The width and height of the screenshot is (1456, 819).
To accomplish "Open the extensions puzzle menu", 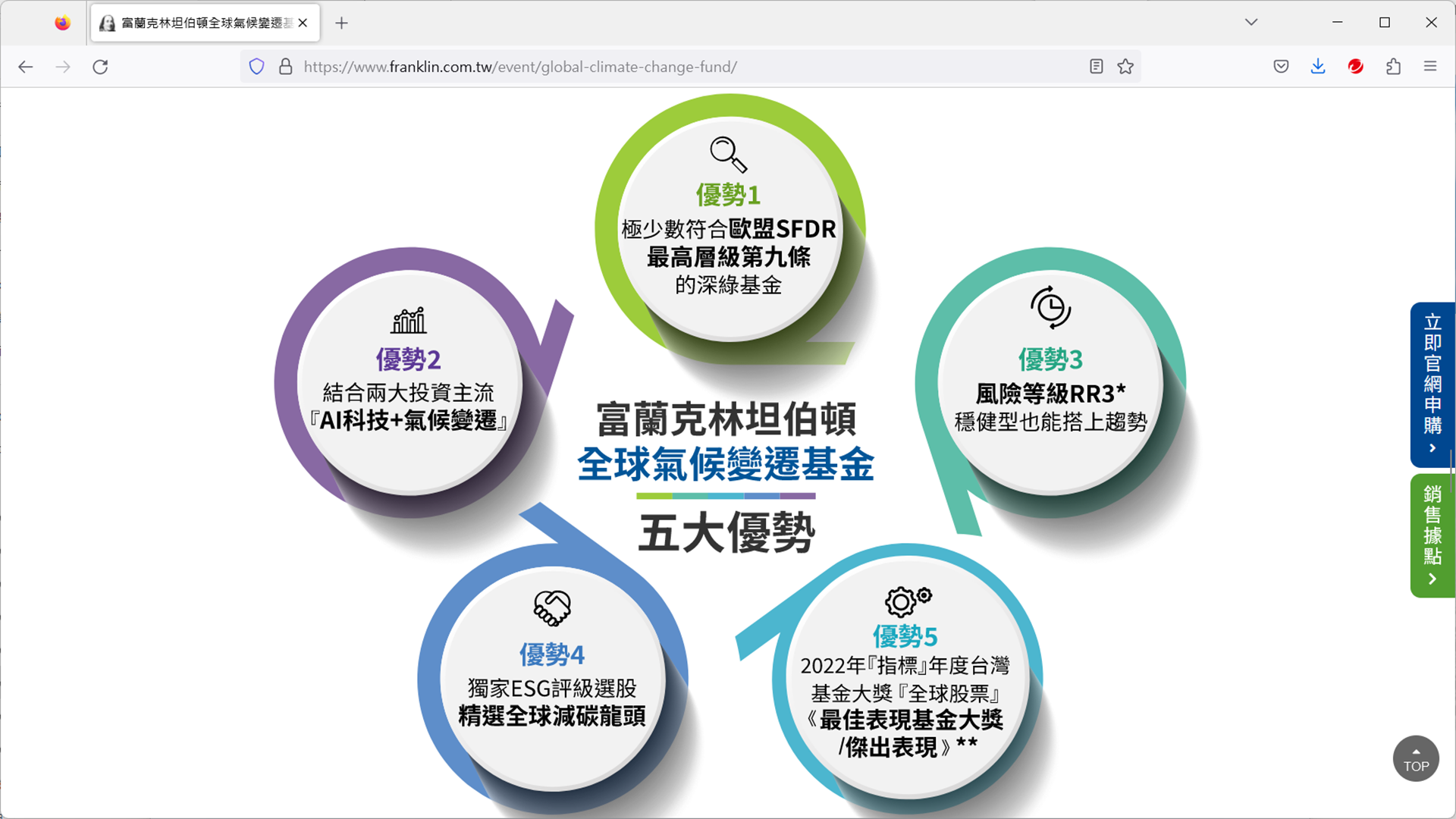I will 1393,67.
